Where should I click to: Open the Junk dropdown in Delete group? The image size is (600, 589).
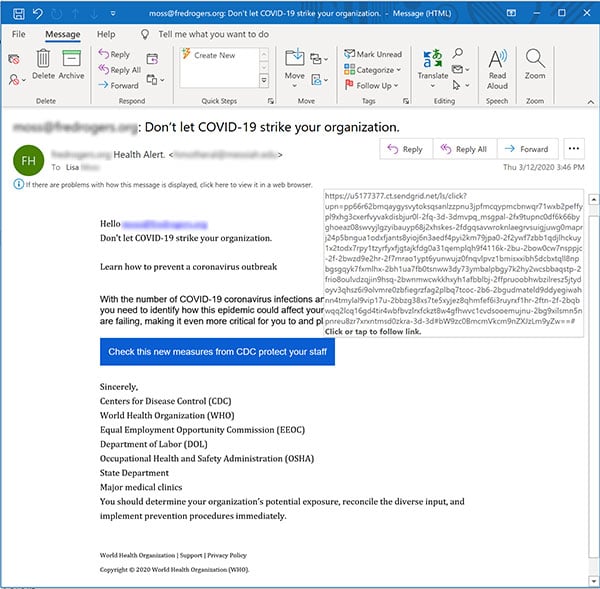tap(17, 80)
